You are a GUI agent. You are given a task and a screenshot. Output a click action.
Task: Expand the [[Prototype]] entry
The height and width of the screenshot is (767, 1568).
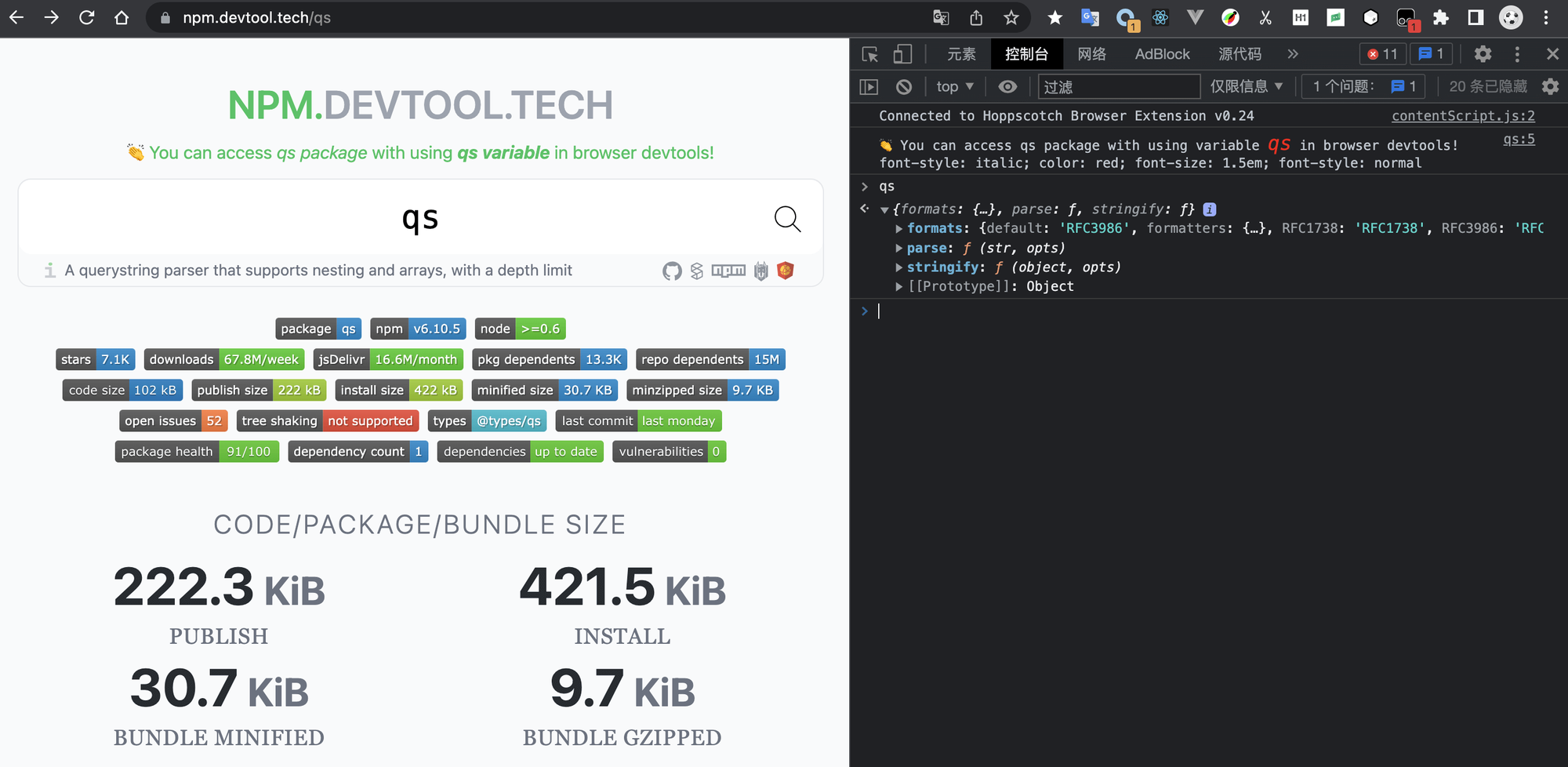point(898,286)
